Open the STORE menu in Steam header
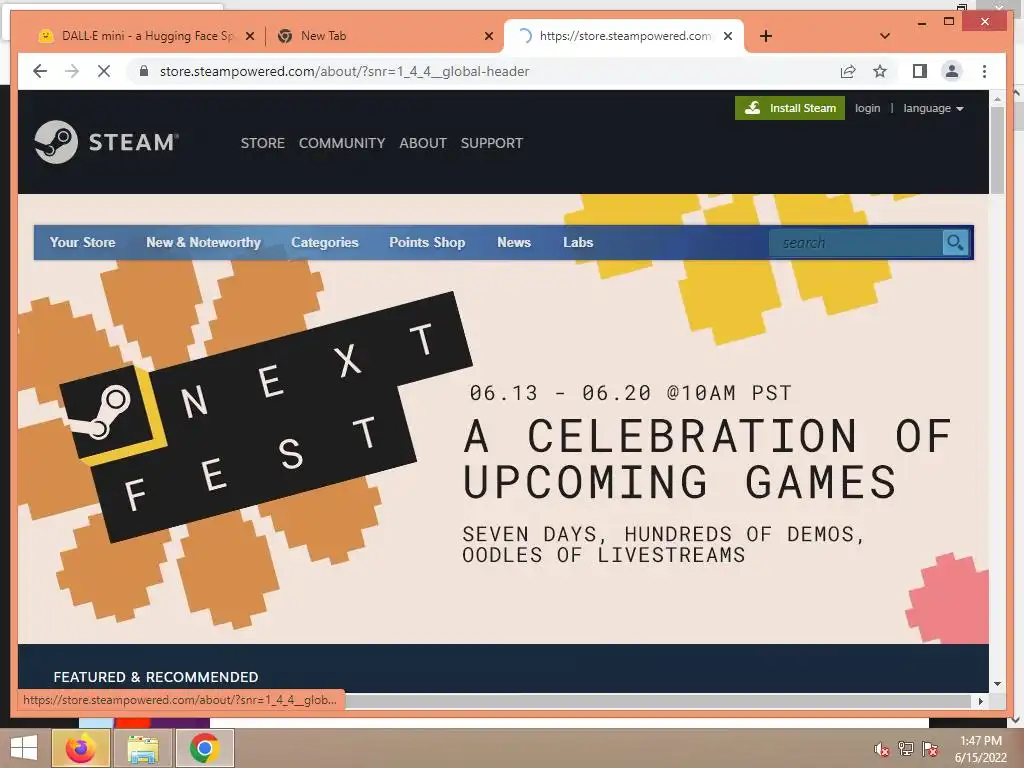The height and width of the screenshot is (768, 1024). [x=263, y=143]
